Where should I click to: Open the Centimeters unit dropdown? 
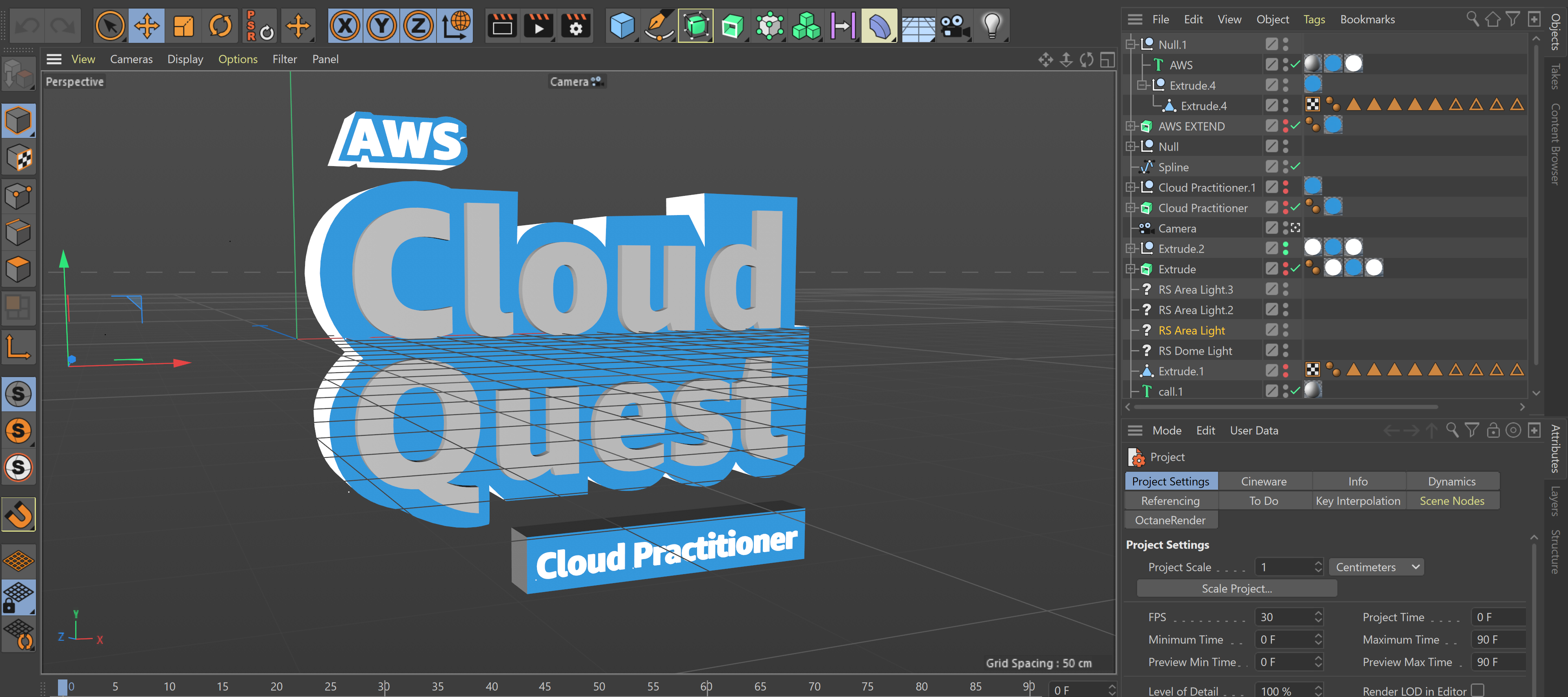[1376, 567]
